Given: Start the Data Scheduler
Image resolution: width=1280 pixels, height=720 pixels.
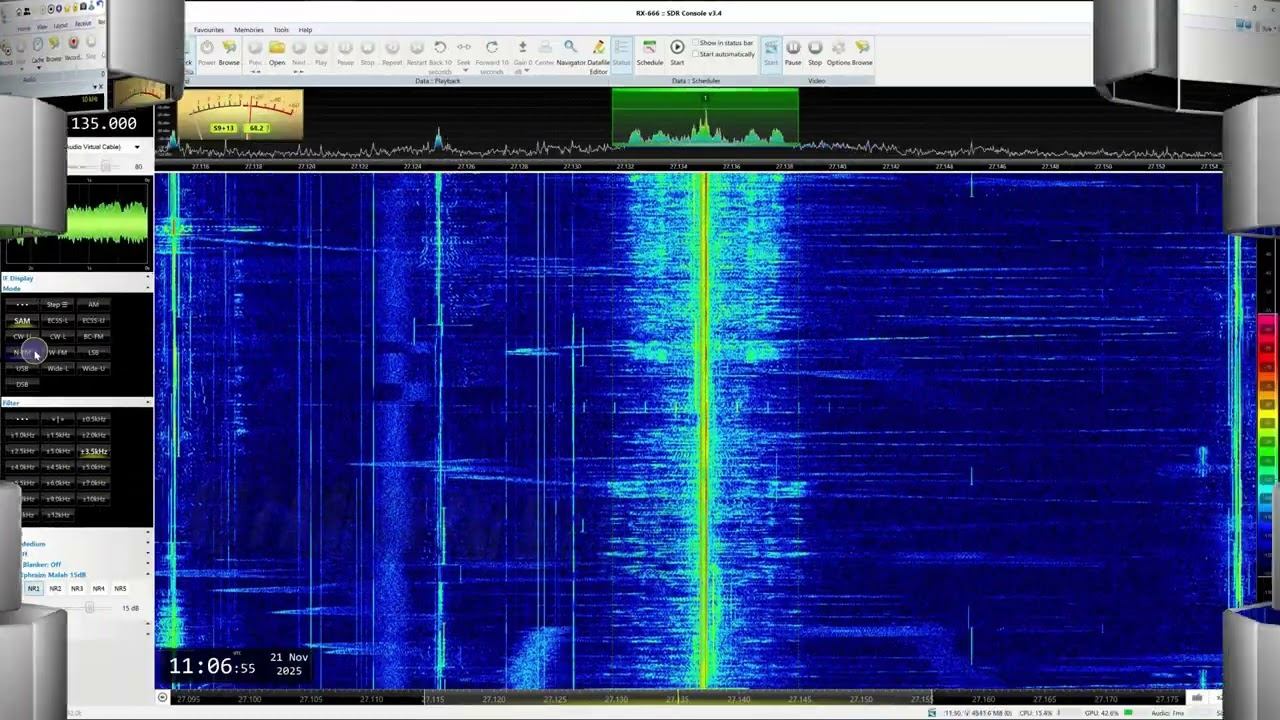Looking at the screenshot, I should [x=677, y=52].
